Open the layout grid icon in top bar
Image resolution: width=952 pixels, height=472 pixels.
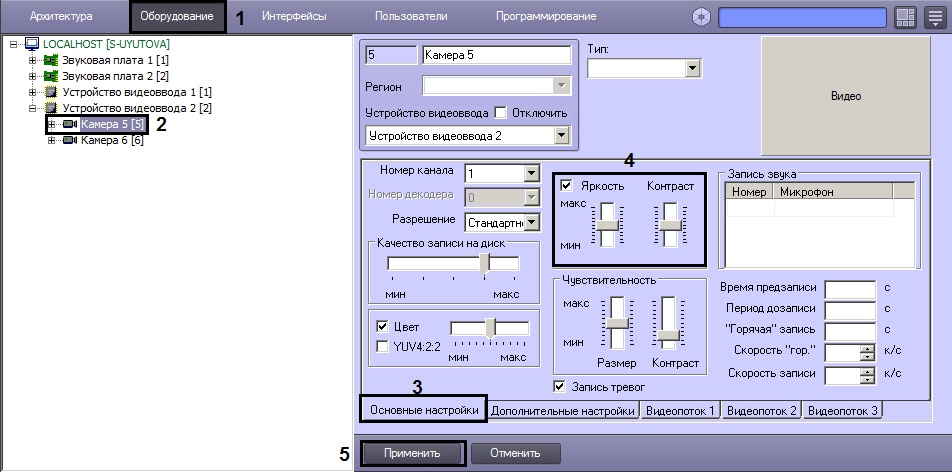coord(905,17)
